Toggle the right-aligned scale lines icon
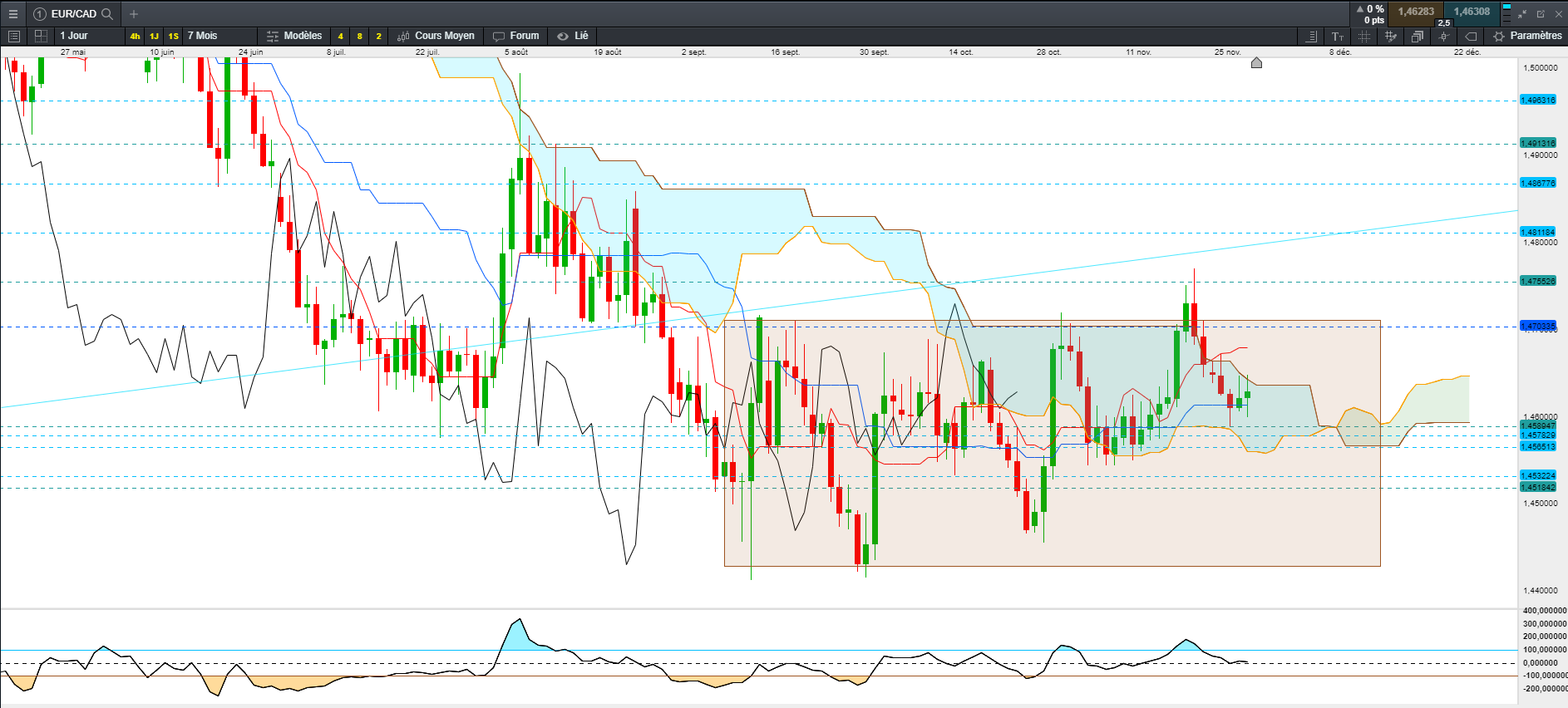The image size is (1568, 708). [1311, 37]
